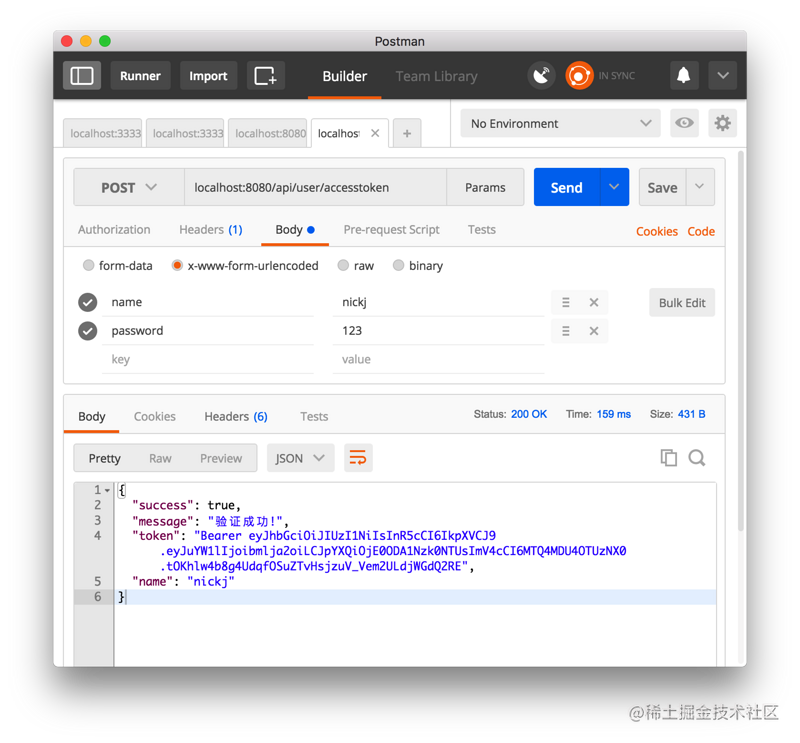
Task: Open the No Environment dropdown
Action: pos(560,123)
